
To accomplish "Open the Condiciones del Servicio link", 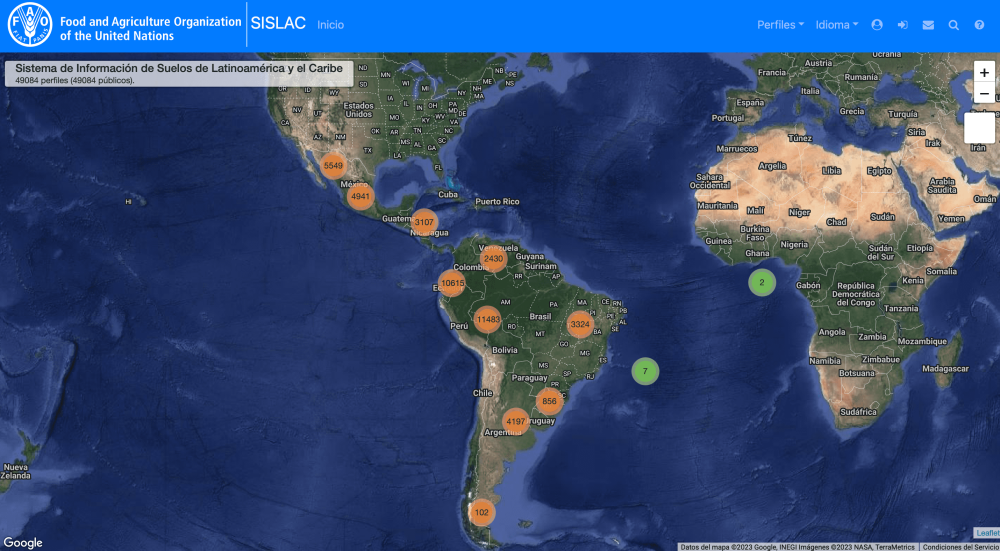I will point(959,547).
